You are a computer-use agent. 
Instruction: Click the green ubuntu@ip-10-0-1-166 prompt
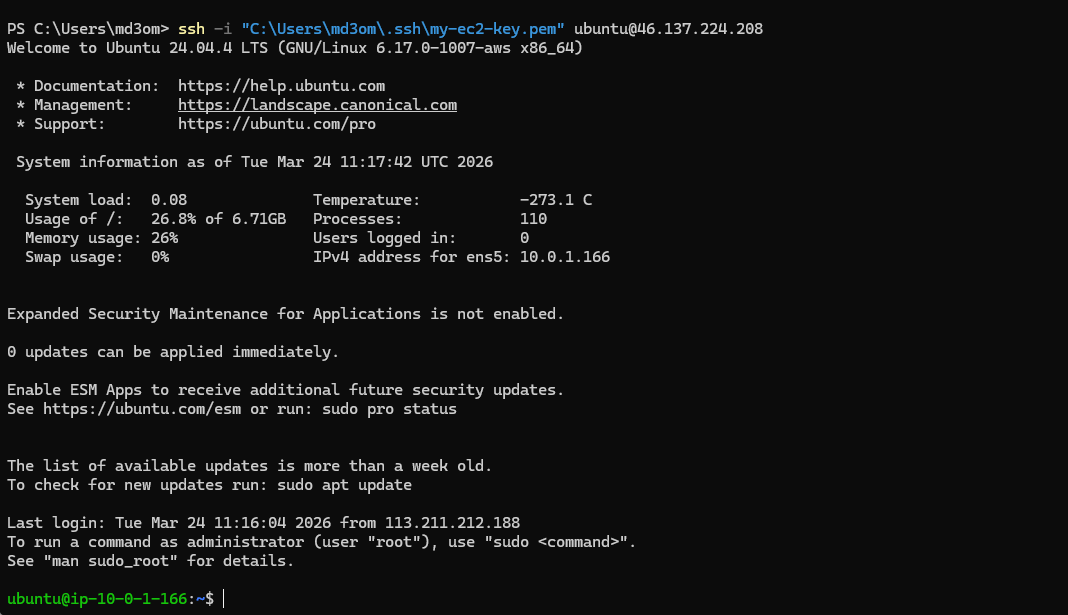[97, 598]
